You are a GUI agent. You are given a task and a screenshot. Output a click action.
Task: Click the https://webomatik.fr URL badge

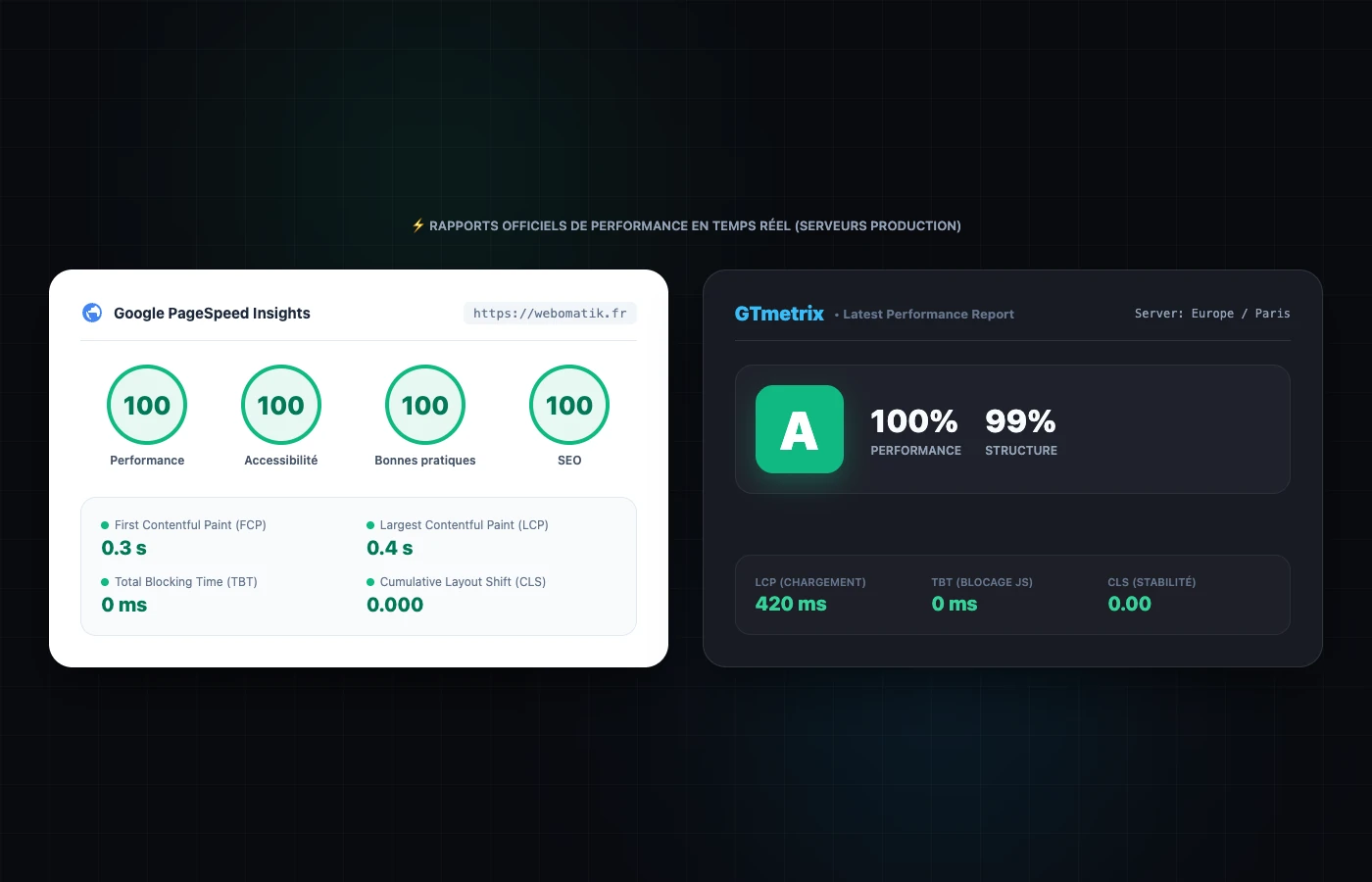click(x=550, y=313)
